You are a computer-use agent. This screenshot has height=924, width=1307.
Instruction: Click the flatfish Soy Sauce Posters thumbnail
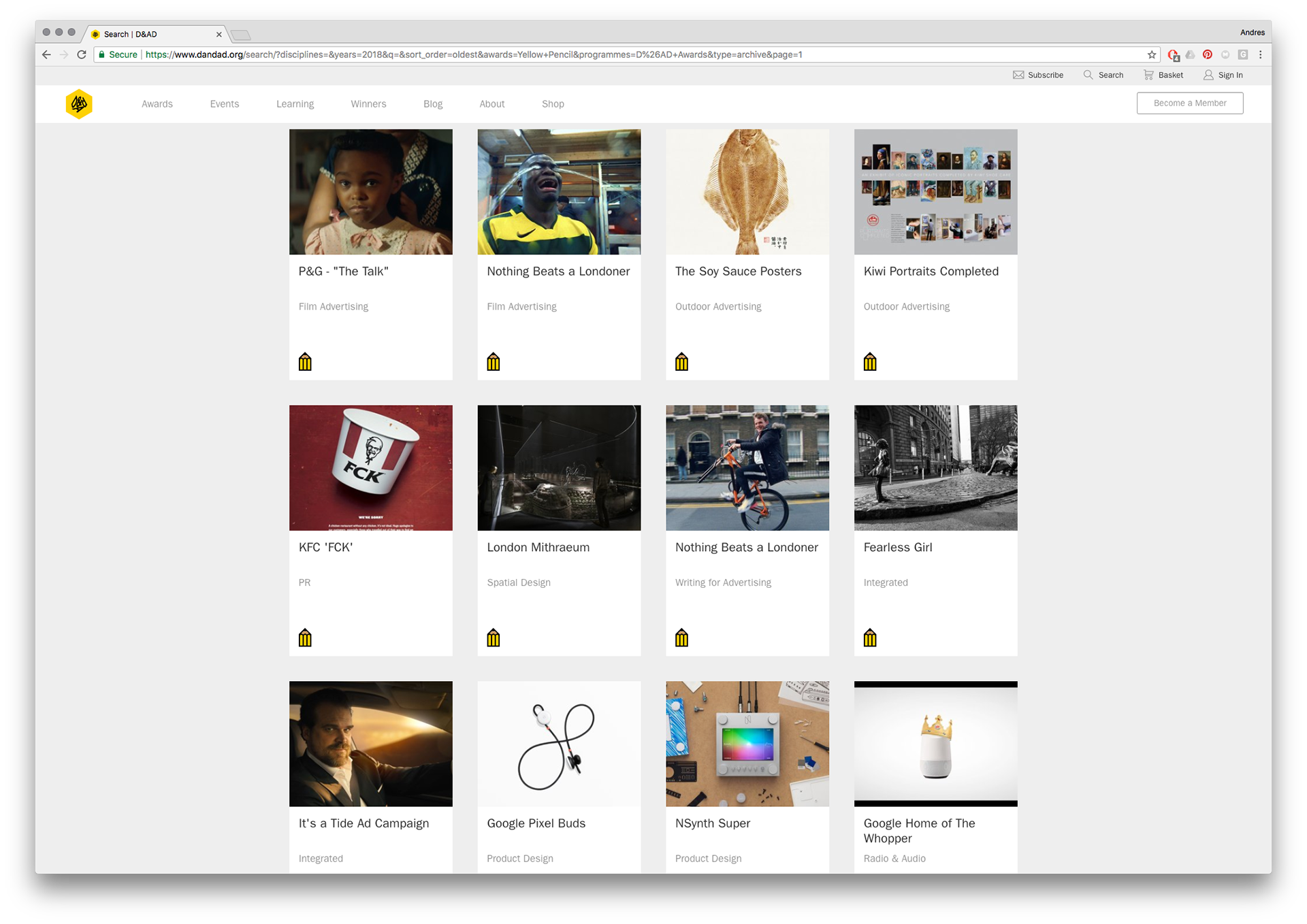tap(747, 192)
